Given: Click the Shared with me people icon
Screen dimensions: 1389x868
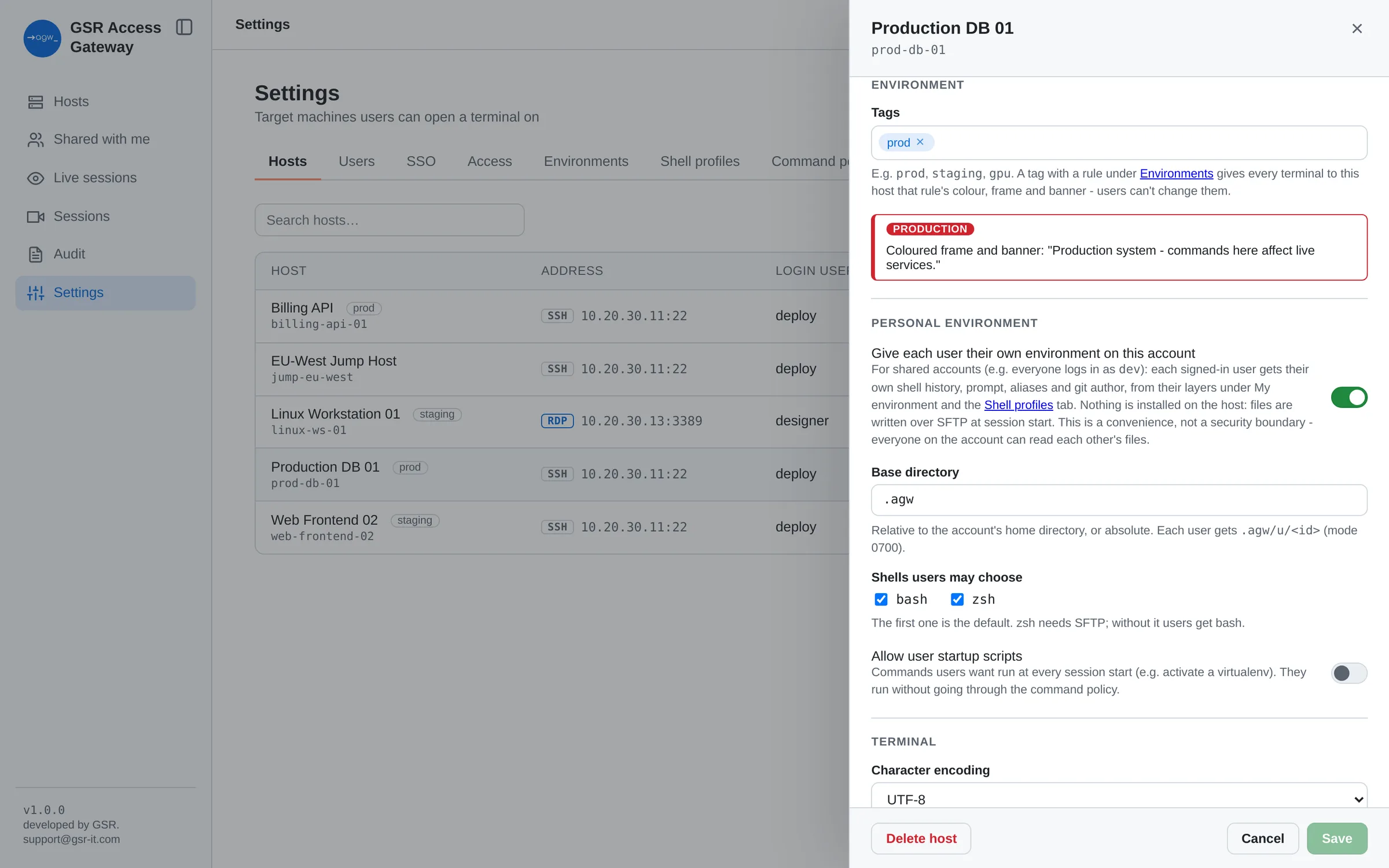Looking at the screenshot, I should pyautogui.click(x=36, y=139).
